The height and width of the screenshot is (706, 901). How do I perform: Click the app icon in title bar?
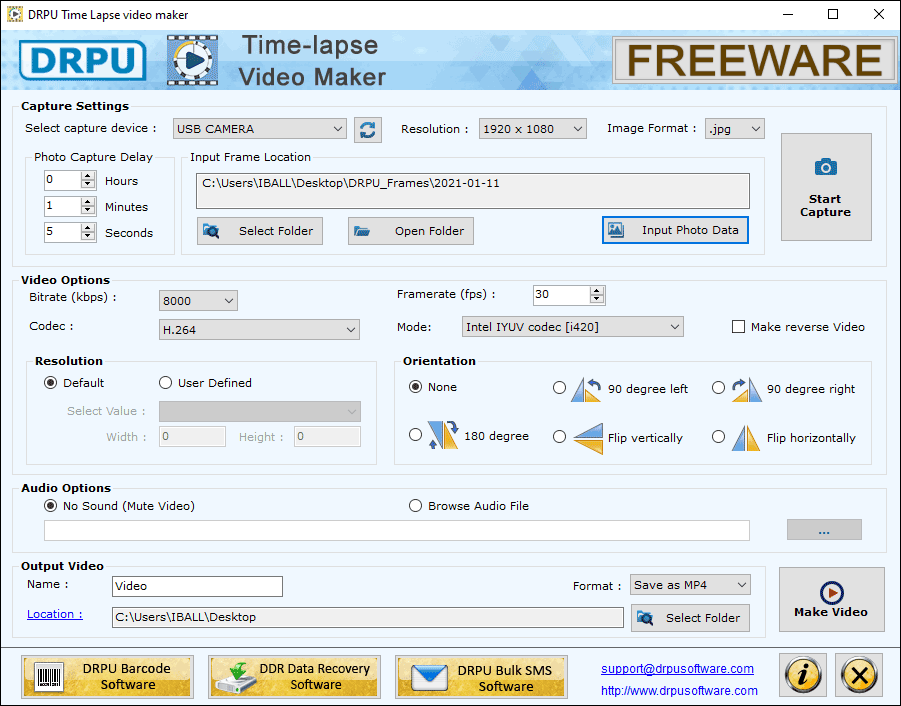[x=14, y=14]
